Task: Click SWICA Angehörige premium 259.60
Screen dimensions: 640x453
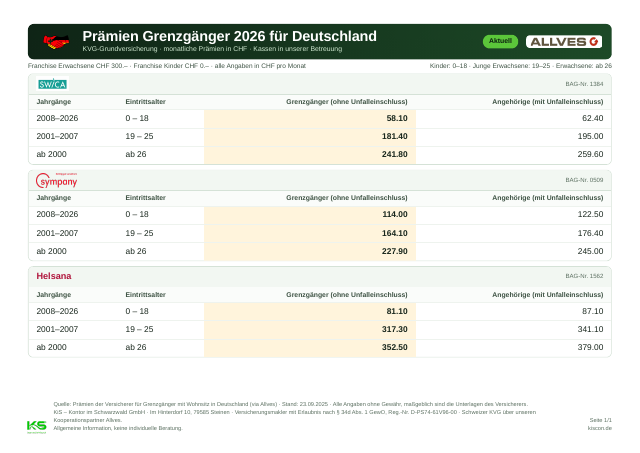Action: click(x=590, y=154)
